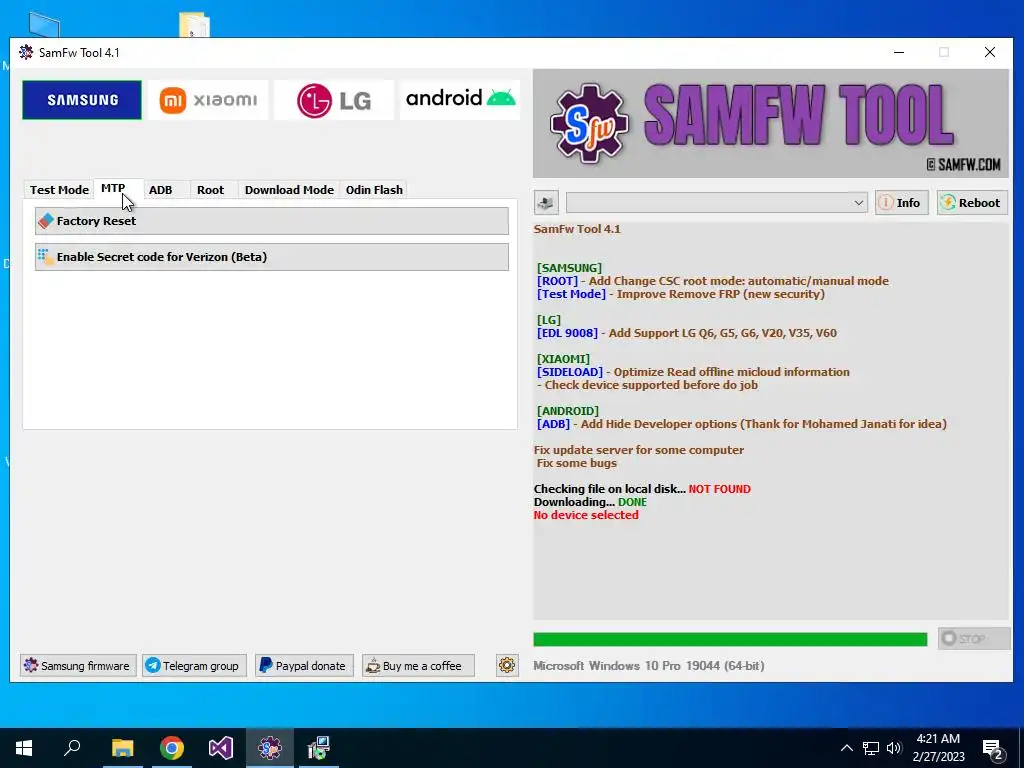Screen dimensions: 1024x768
Task: Launch Google Chrome from the taskbar
Action: coord(172,748)
